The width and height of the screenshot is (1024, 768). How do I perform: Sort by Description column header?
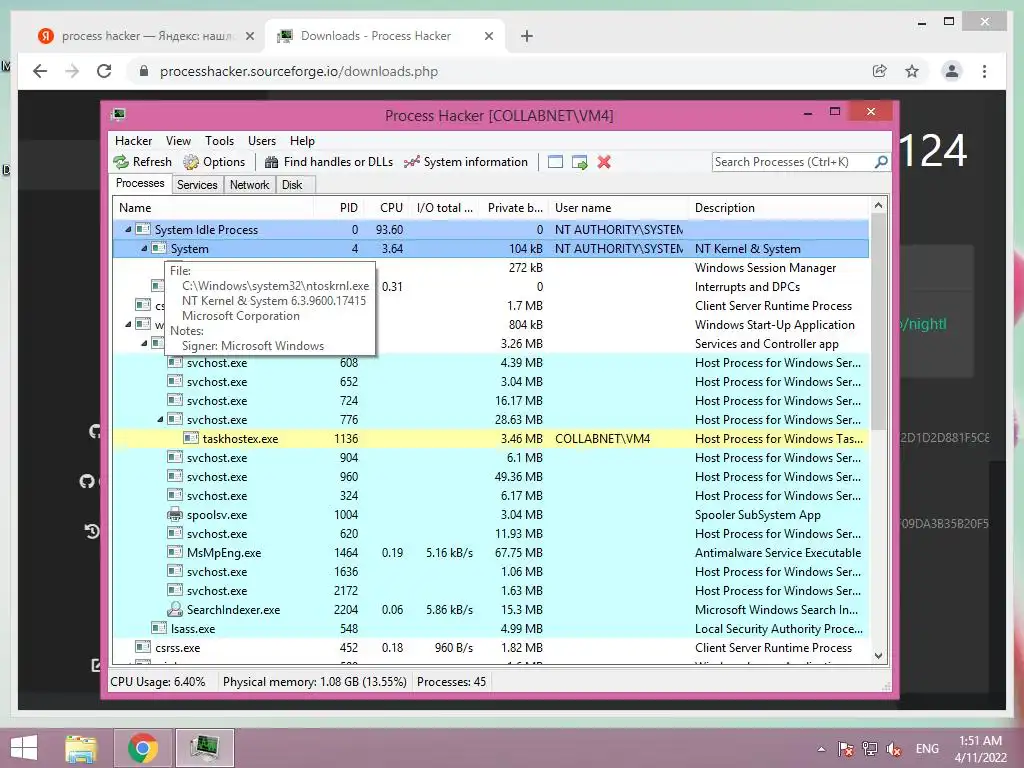[x=780, y=208]
